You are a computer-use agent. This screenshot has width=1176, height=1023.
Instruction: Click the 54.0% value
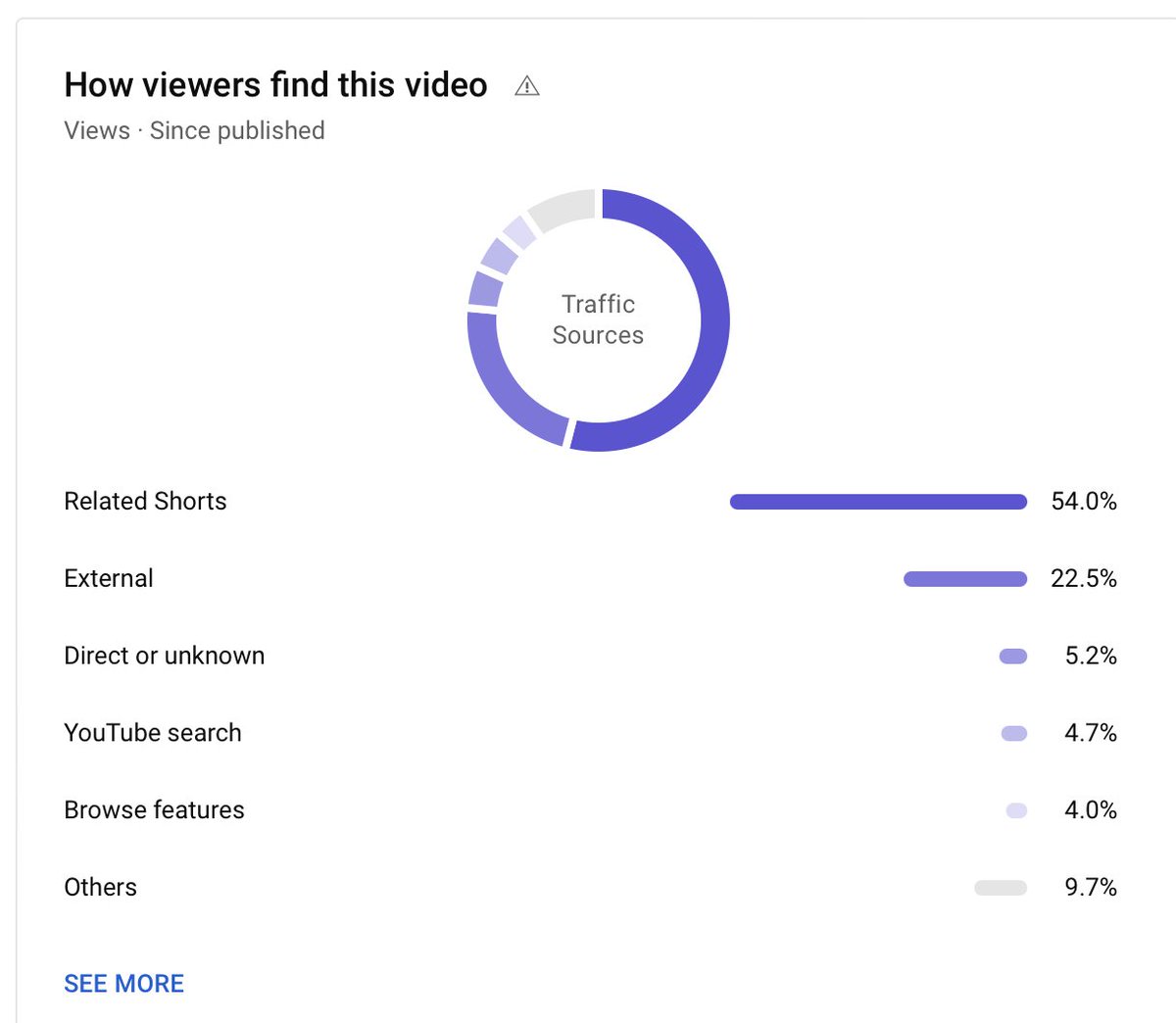[1084, 501]
